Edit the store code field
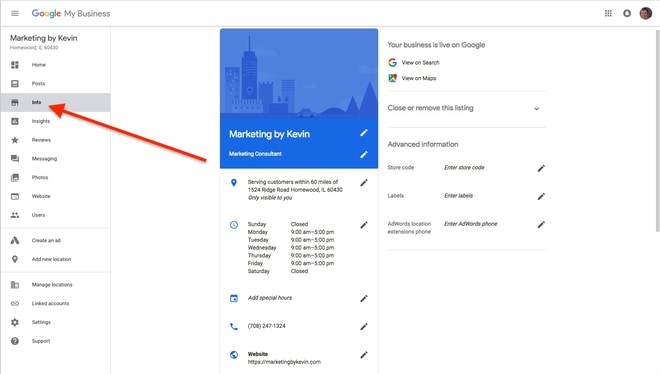This screenshot has height=374, width=660. tap(541, 168)
